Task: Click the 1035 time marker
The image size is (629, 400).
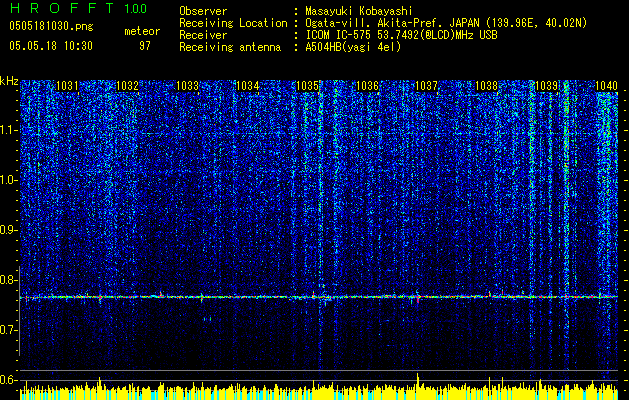Action: 307,86
